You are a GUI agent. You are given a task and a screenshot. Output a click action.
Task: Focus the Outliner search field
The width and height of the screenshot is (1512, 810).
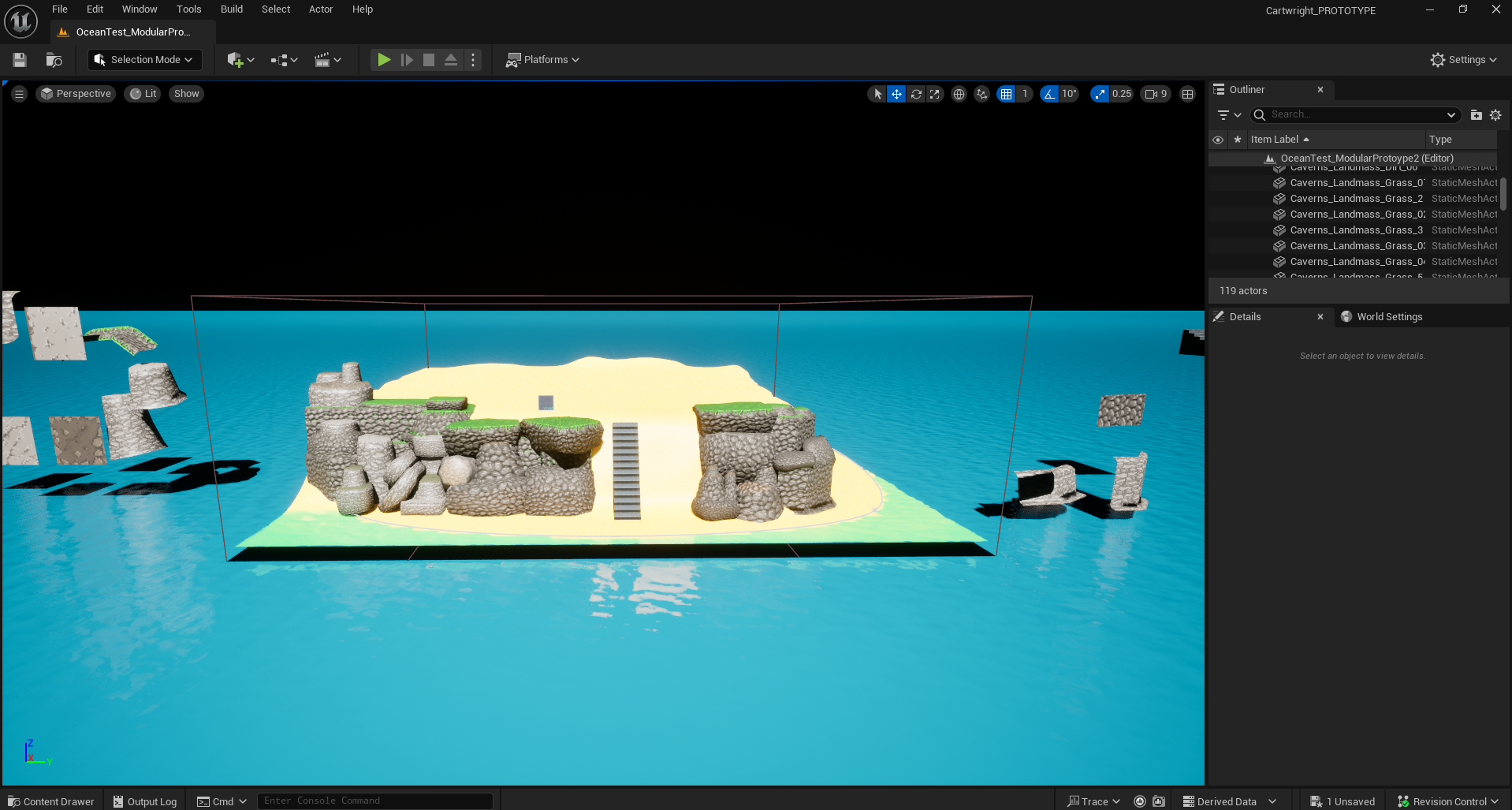(x=1354, y=115)
